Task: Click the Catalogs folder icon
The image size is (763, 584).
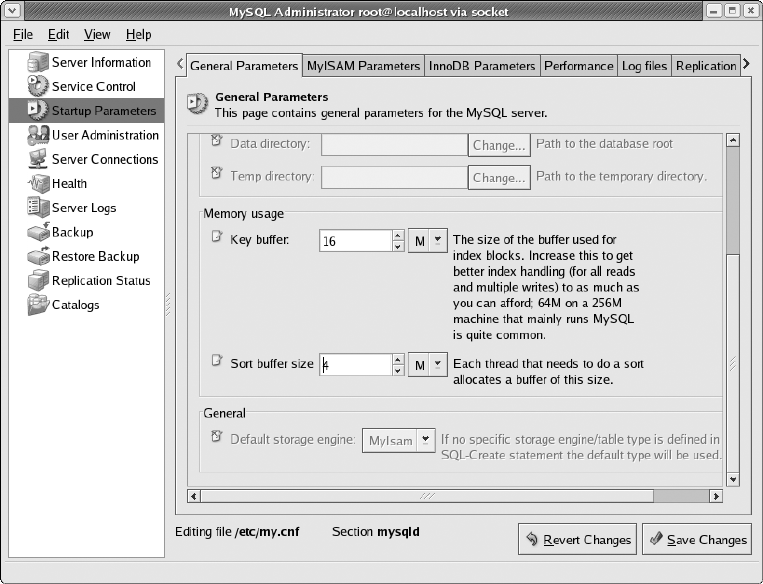Action: tap(38, 305)
